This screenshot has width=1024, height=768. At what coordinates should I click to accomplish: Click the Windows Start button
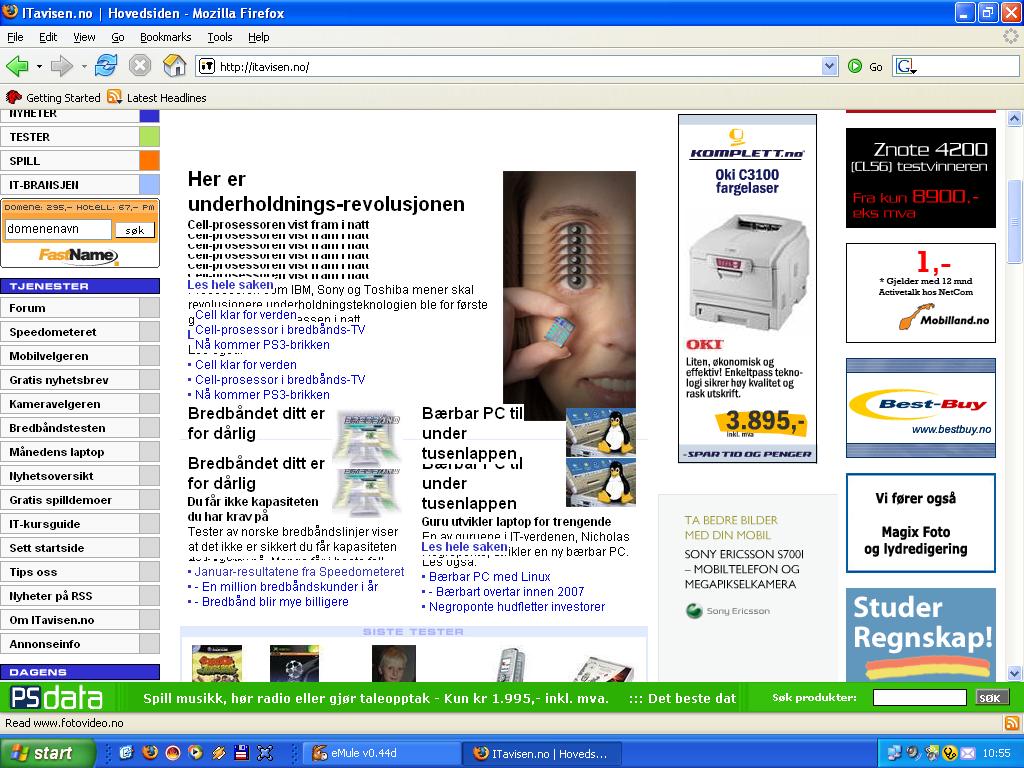click(47, 753)
